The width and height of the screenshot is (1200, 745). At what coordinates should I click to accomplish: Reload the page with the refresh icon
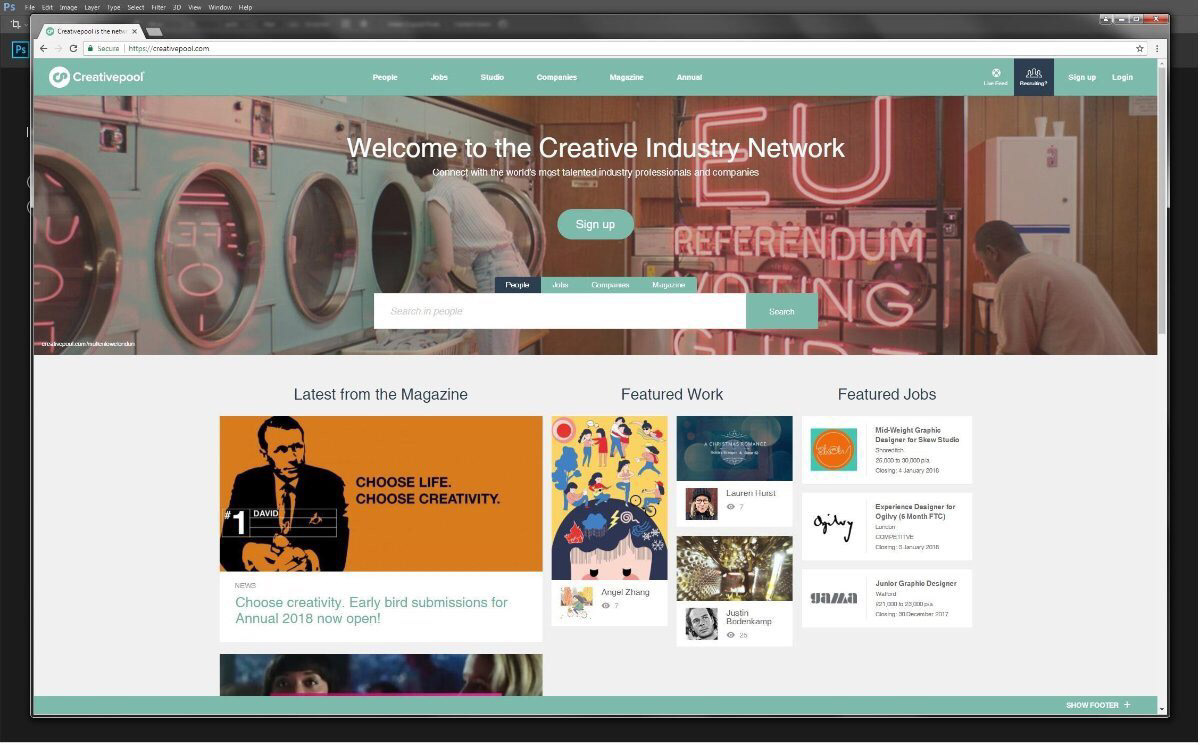[x=73, y=48]
